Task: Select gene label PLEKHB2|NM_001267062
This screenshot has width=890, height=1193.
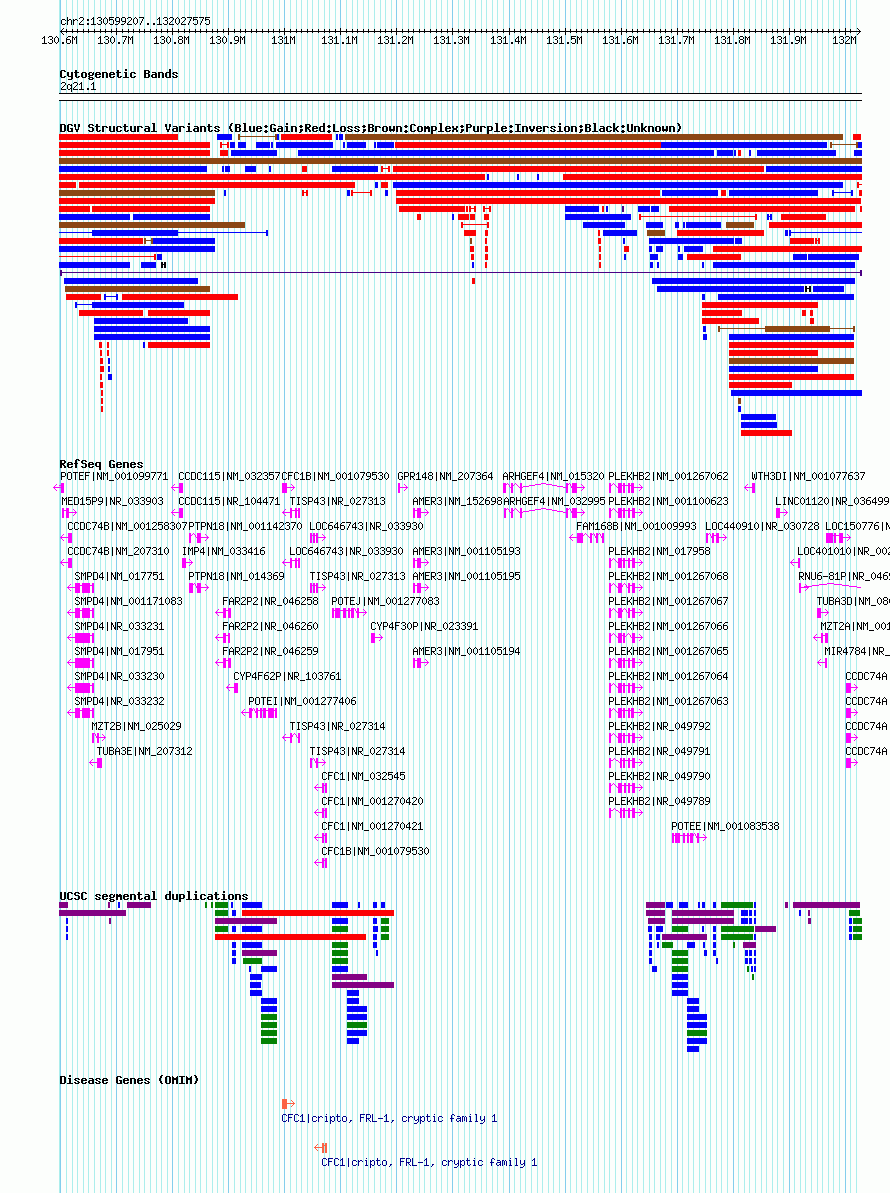Action: 669,476
